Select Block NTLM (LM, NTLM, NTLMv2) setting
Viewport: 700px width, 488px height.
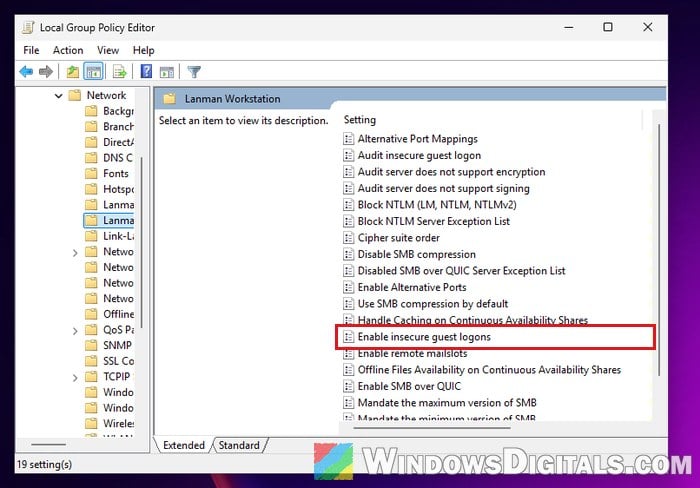[430, 205]
